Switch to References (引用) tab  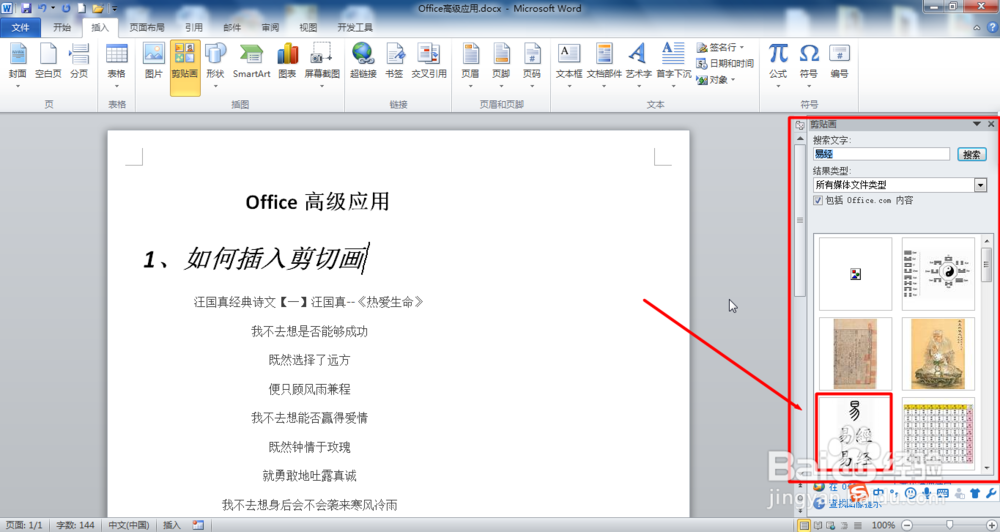194,27
